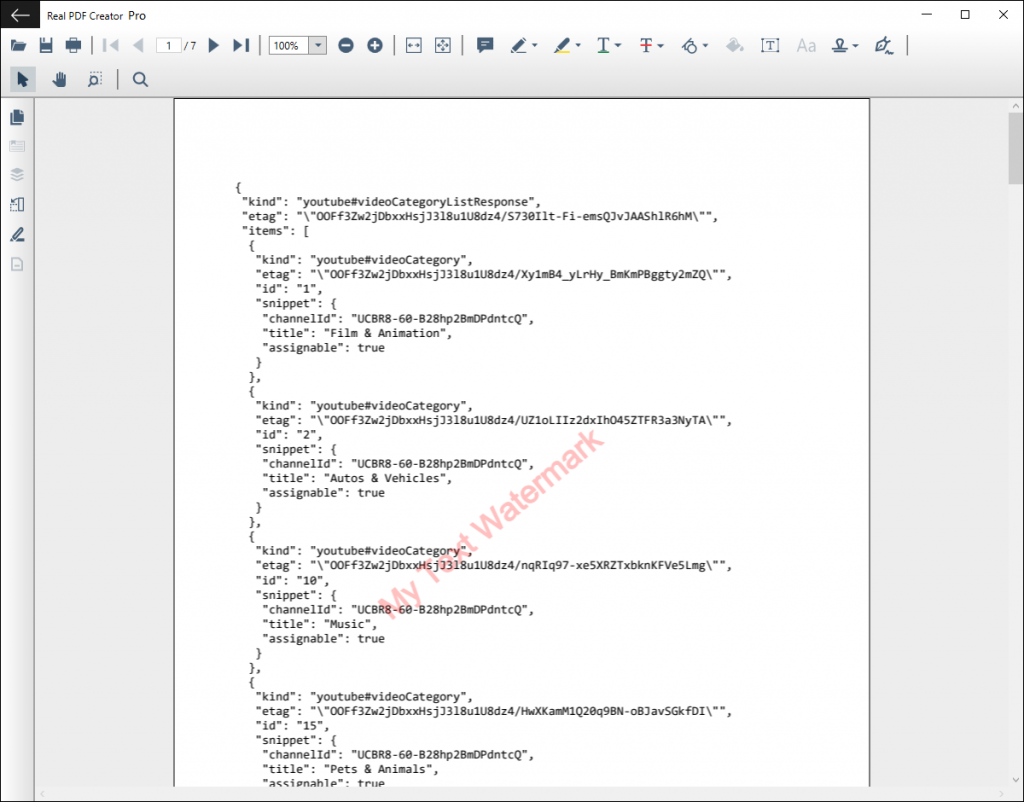The image size is (1024, 802).
Task: Save the document using the floppy disk icon
Action: [45, 46]
